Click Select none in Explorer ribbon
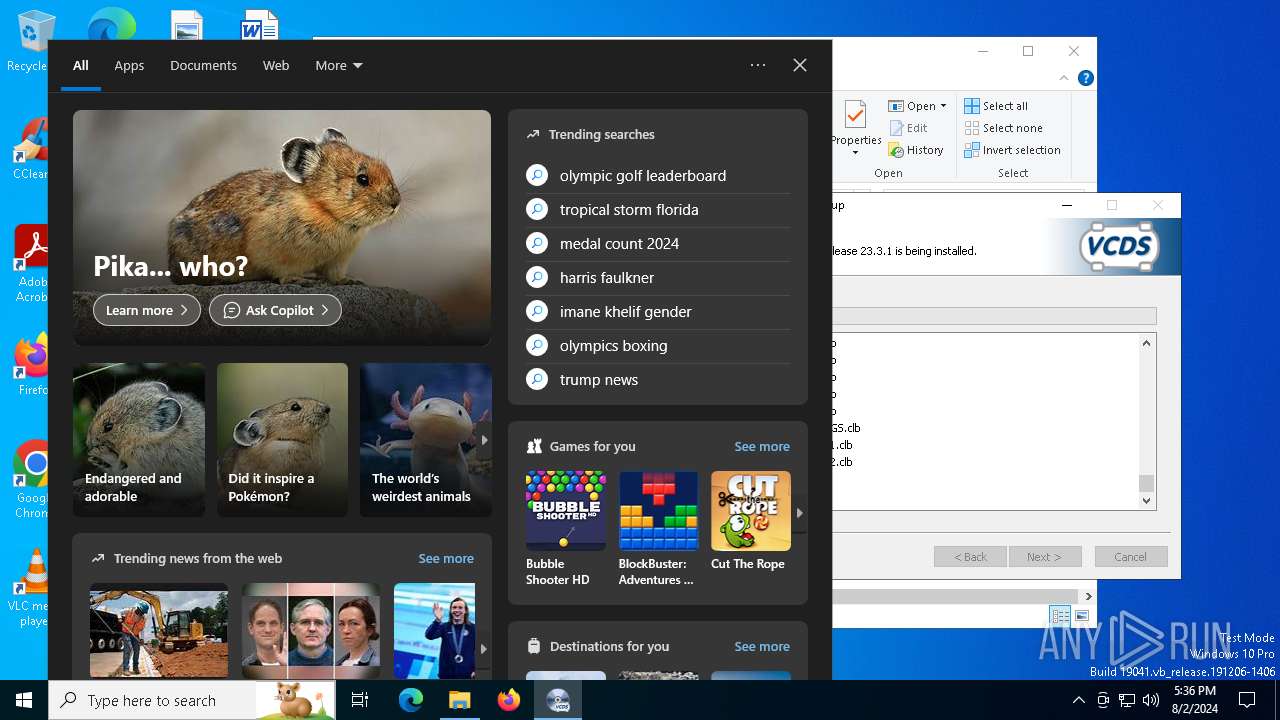Image resolution: width=1280 pixels, height=720 pixels. pyautogui.click(x=1003, y=128)
